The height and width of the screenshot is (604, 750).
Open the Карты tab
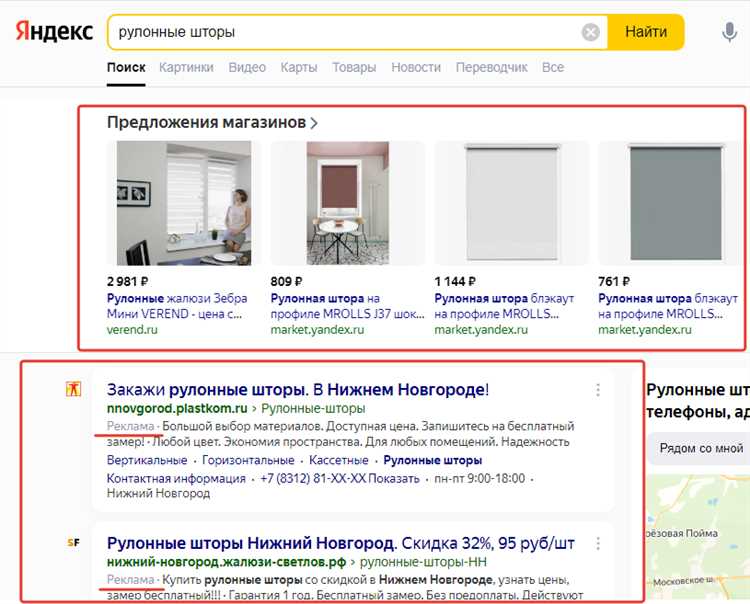pyautogui.click(x=298, y=67)
